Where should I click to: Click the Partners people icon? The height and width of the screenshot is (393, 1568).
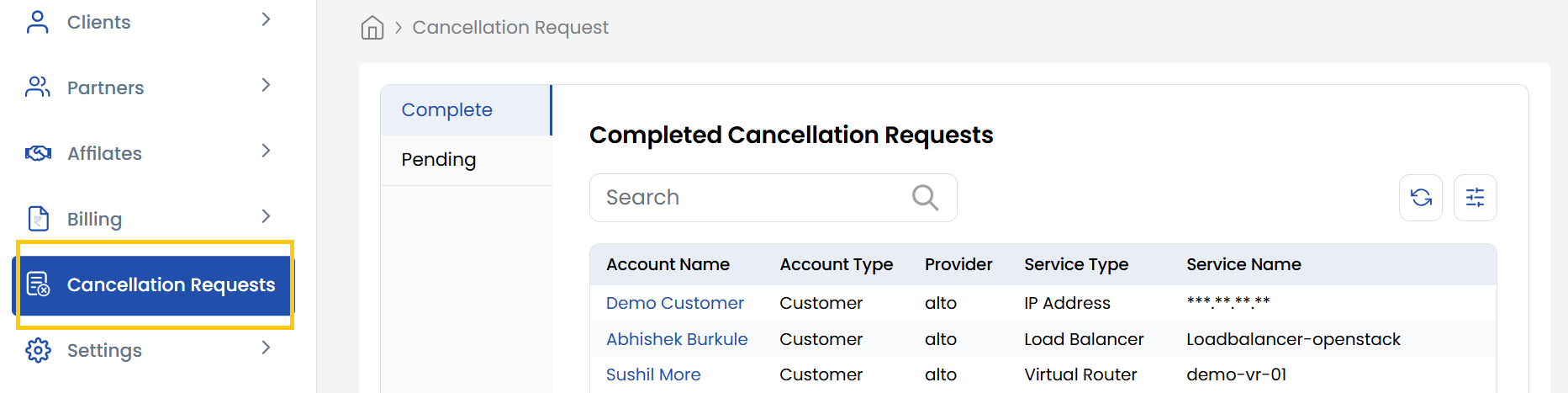(x=38, y=88)
